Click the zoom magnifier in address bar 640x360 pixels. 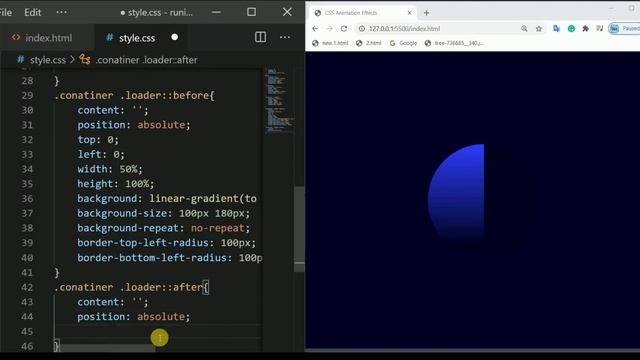[524, 29]
